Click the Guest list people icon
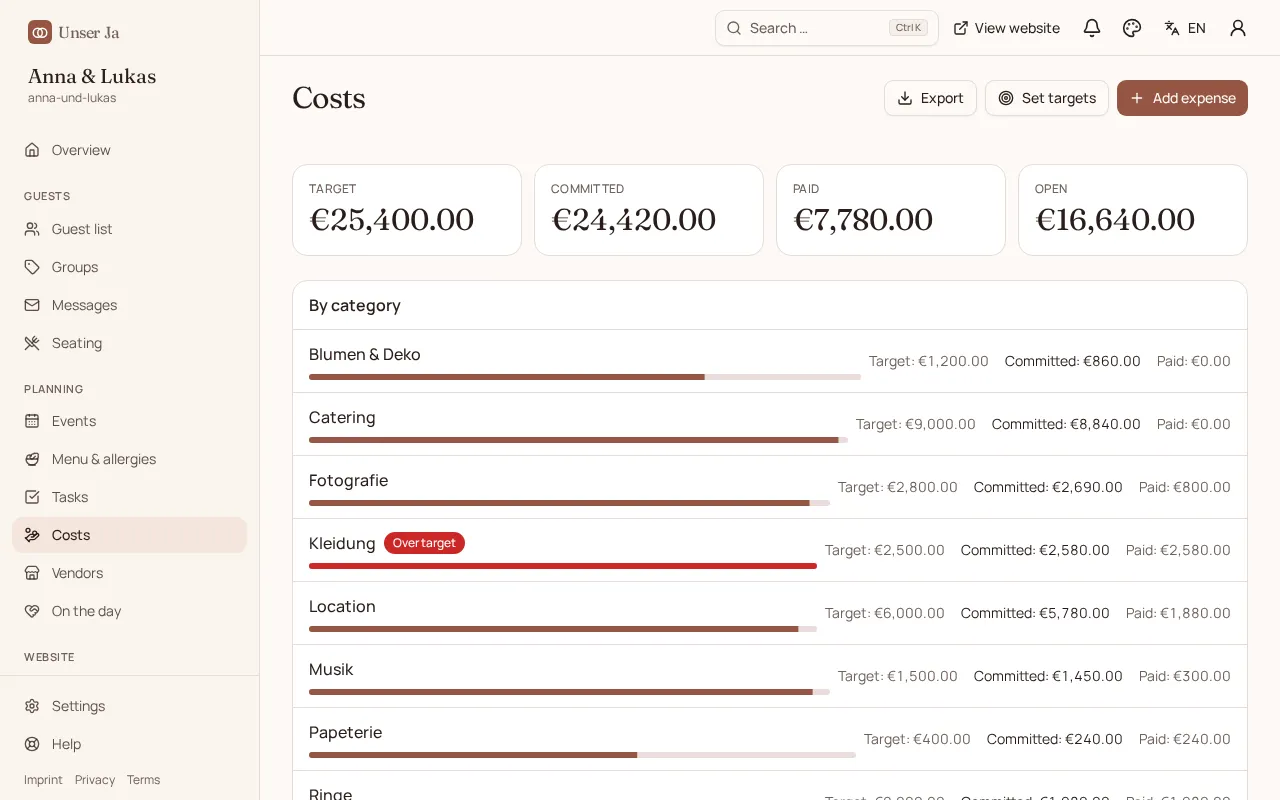Screen dimensions: 1280x800 tap(32, 229)
